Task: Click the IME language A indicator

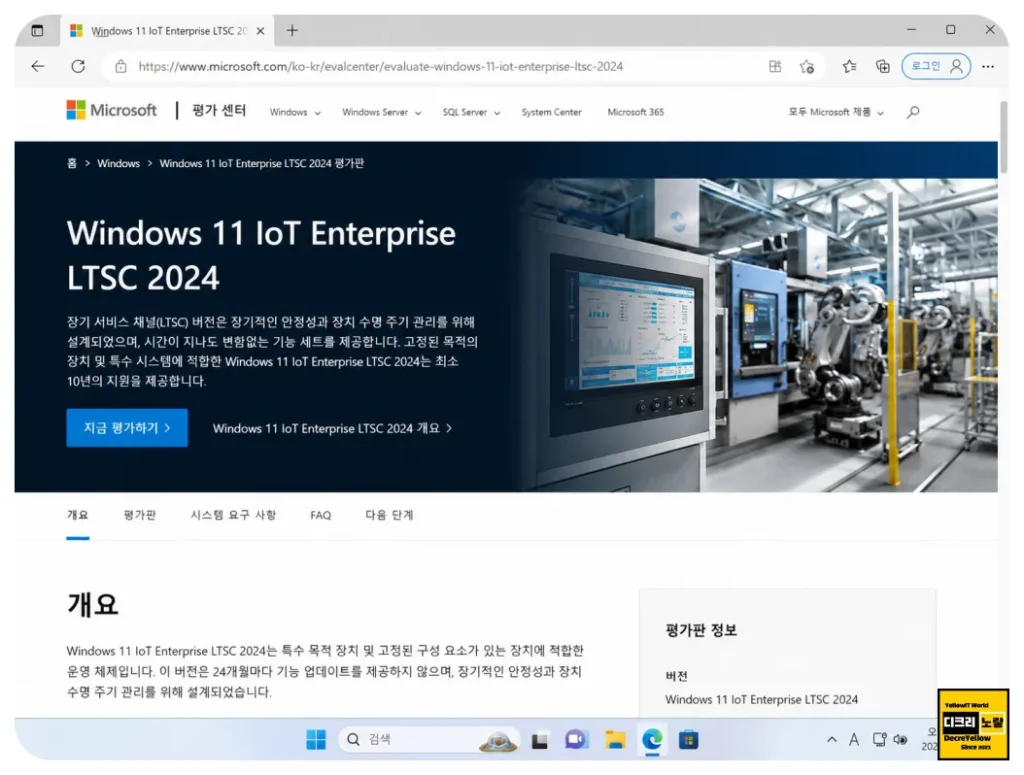Action: tap(854, 739)
